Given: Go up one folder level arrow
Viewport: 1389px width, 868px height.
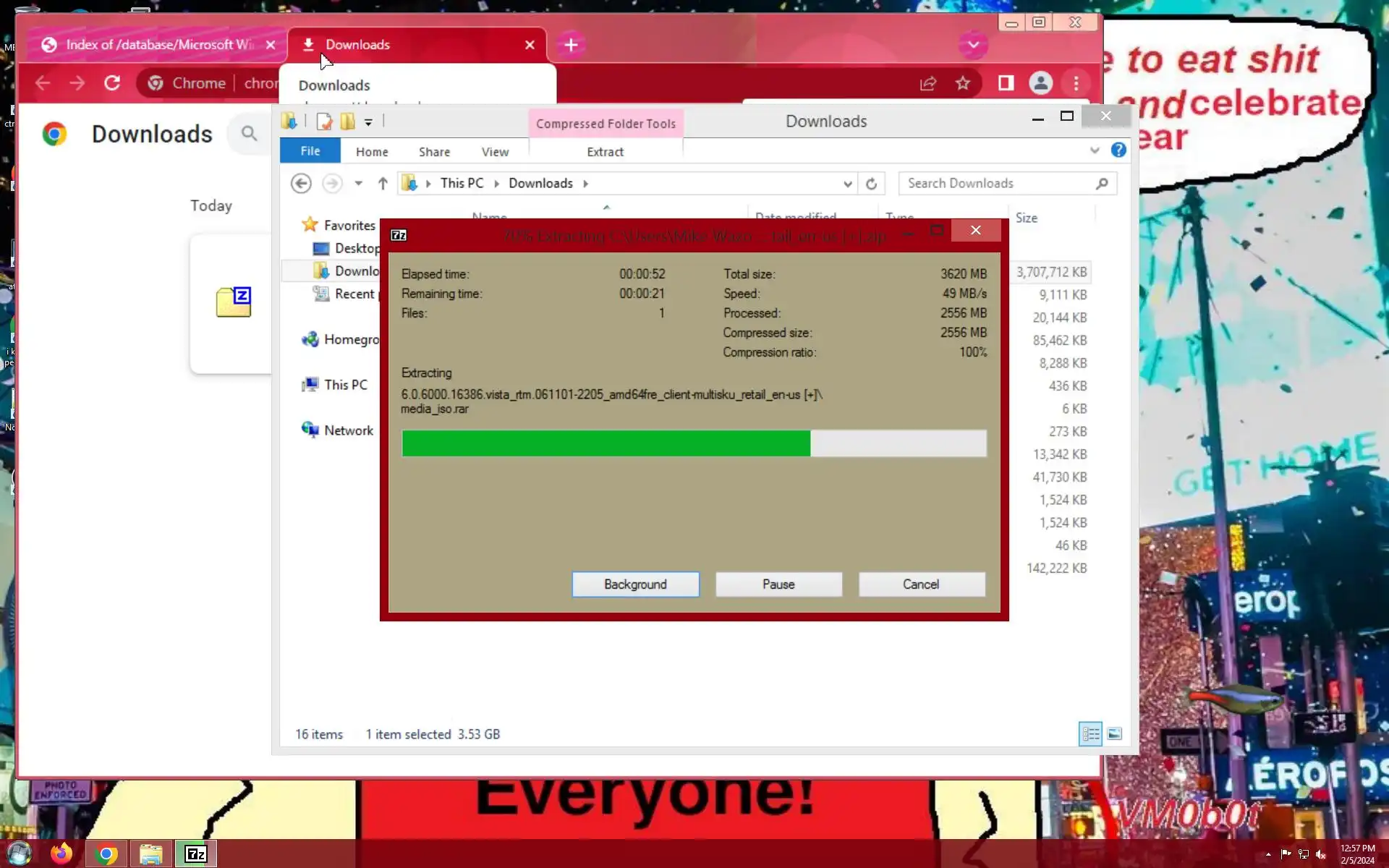Looking at the screenshot, I should 383,184.
